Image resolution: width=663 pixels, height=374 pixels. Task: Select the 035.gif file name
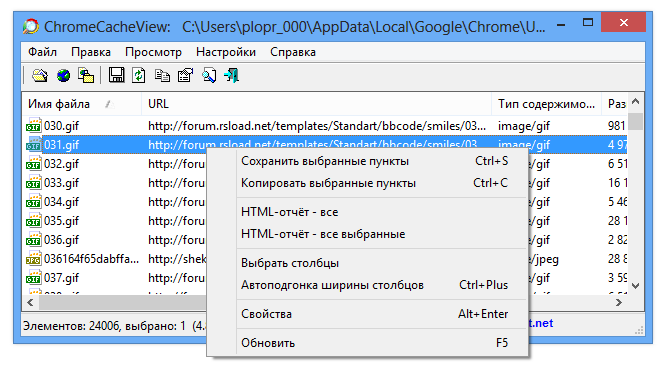tap(61, 221)
